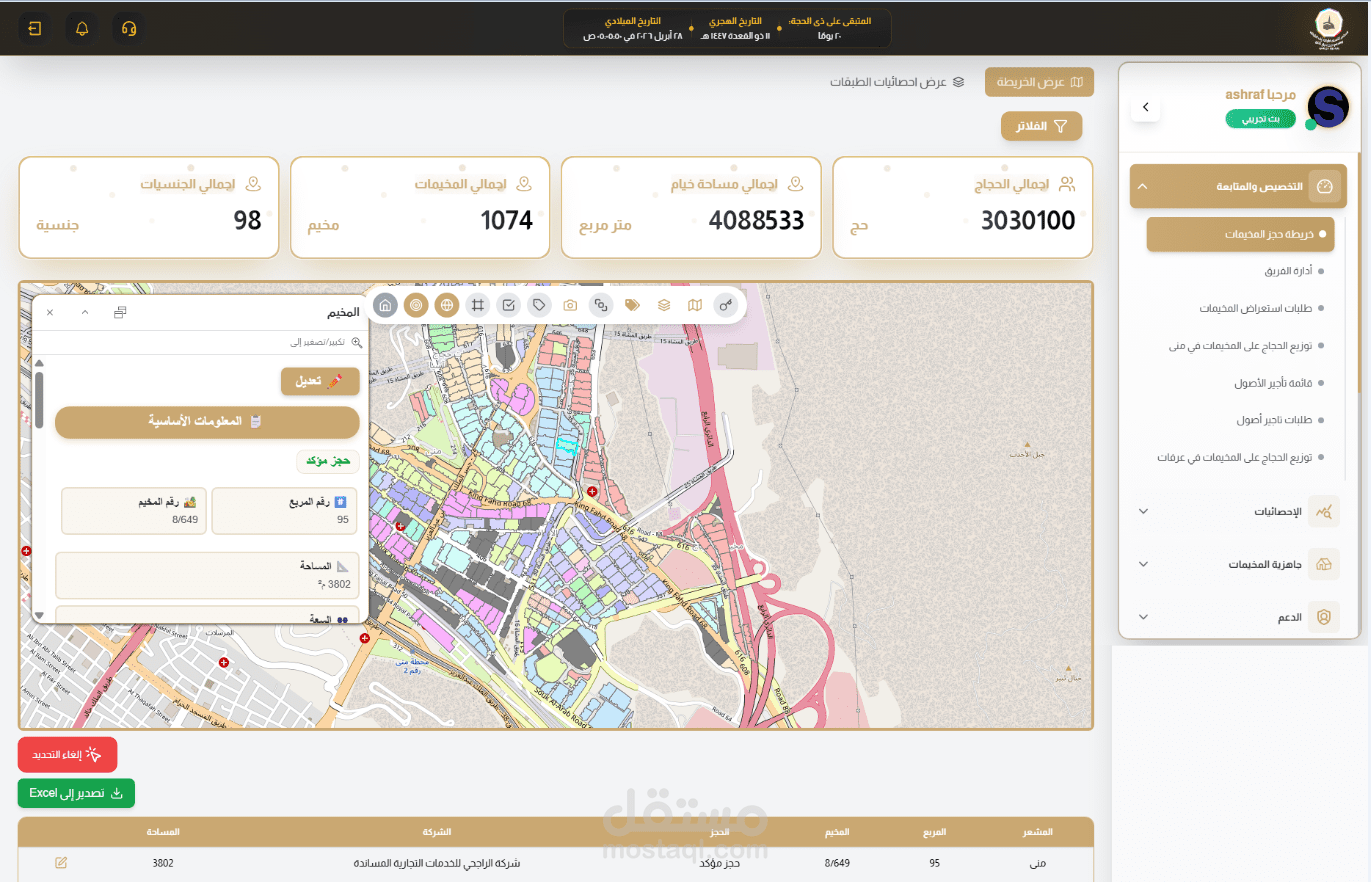The height and width of the screenshot is (882, 1371).
Task: Click the popup scrollbar down arrow
Action: click(39, 615)
